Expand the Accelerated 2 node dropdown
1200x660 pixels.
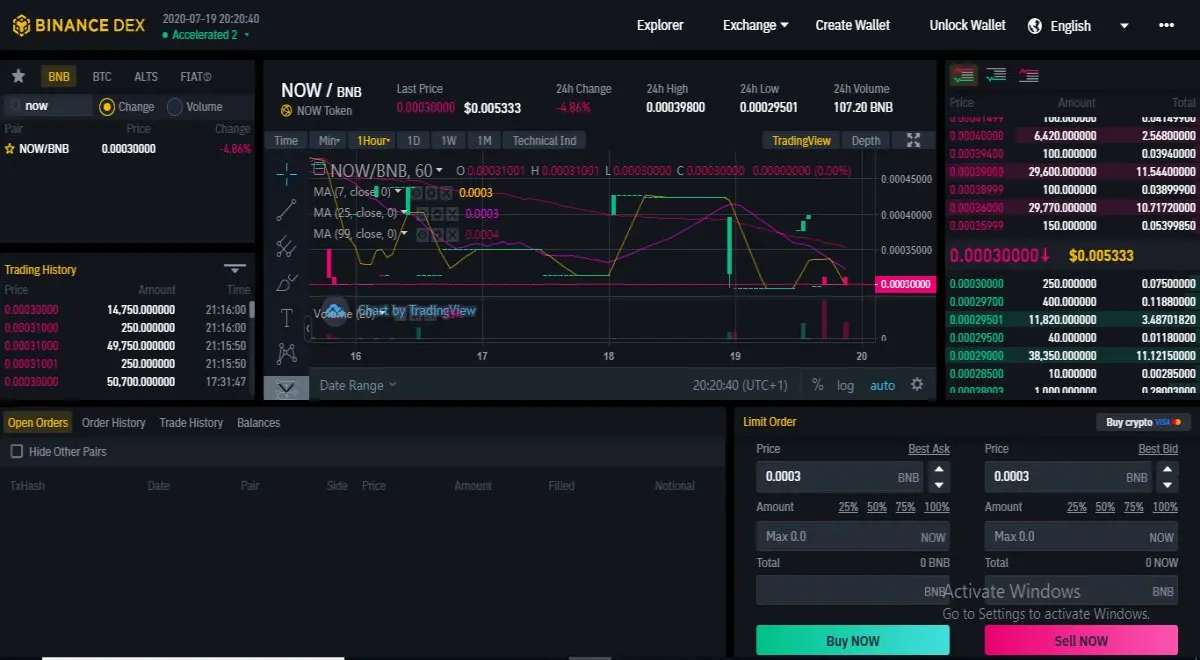[247, 35]
